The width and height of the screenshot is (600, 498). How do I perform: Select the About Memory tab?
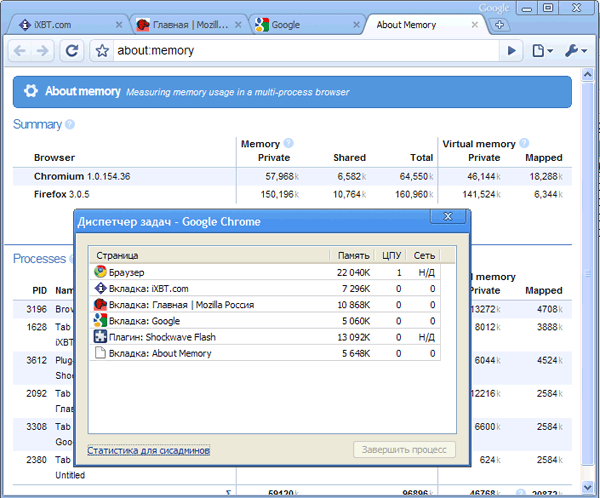point(425,25)
